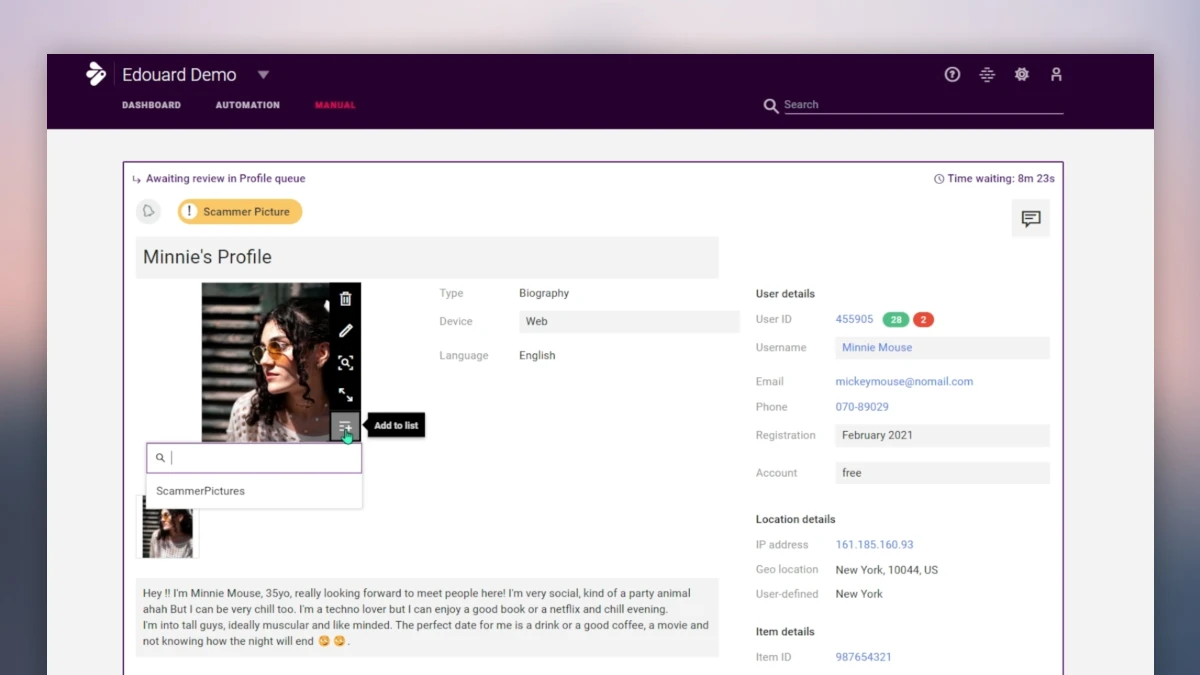Open the user profile icon in header
The image size is (1200, 675).
click(1056, 74)
